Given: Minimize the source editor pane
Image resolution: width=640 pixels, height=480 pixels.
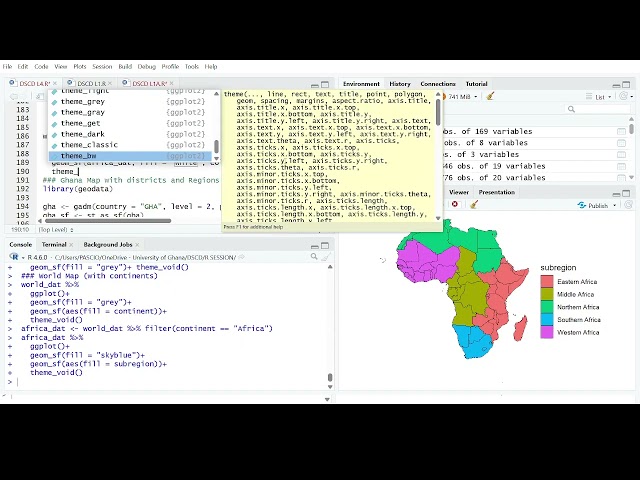Looking at the screenshot, I should click(x=315, y=85).
